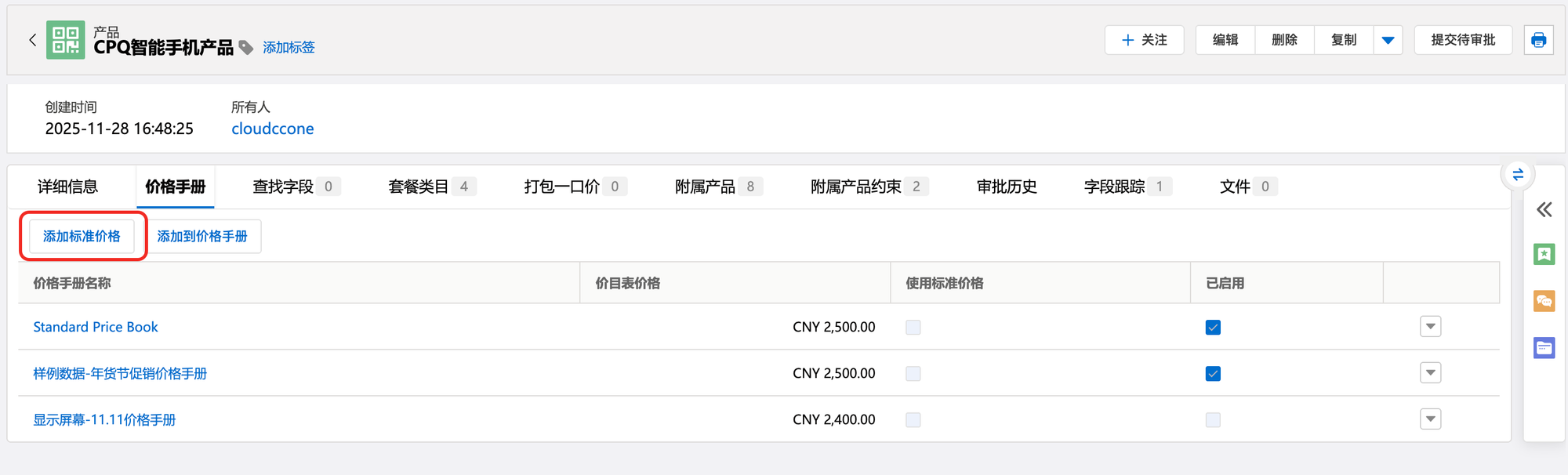Toggle enabled checkbox for 年货节促销价格手册 row
This screenshot has width=1568, height=475.
coord(1213,374)
